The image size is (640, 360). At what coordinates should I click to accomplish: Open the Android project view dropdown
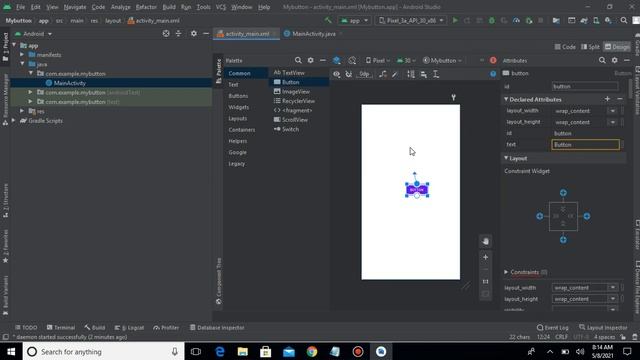(33, 34)
